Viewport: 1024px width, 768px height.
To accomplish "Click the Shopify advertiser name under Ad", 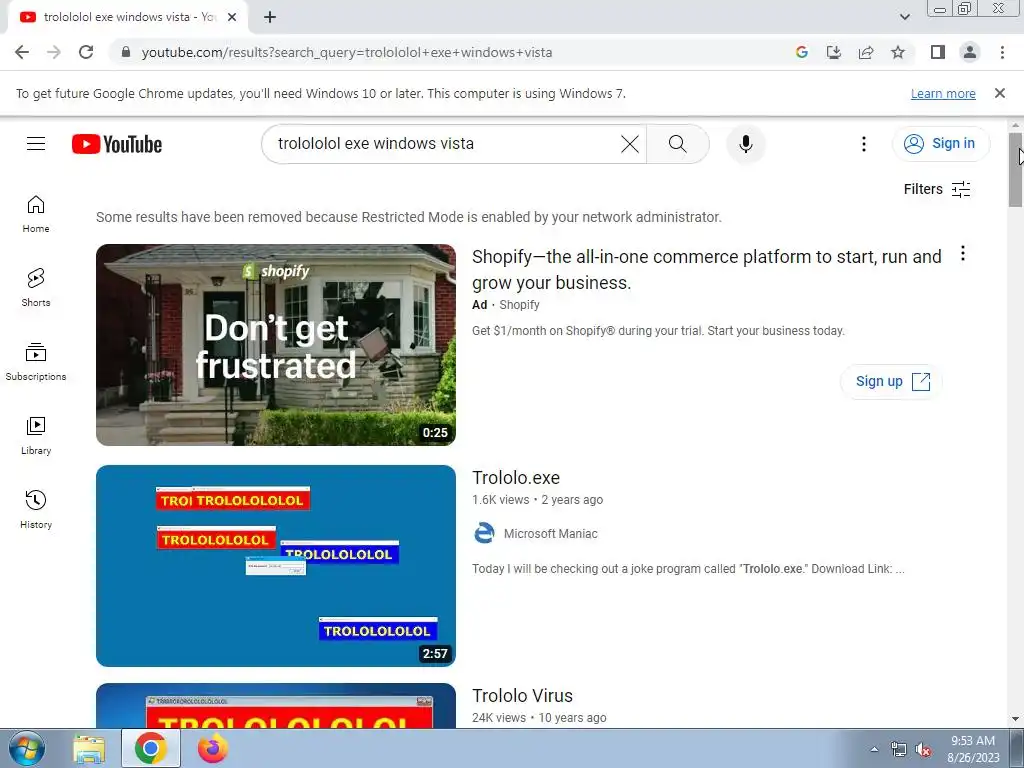I will click(x=519, y=305).
